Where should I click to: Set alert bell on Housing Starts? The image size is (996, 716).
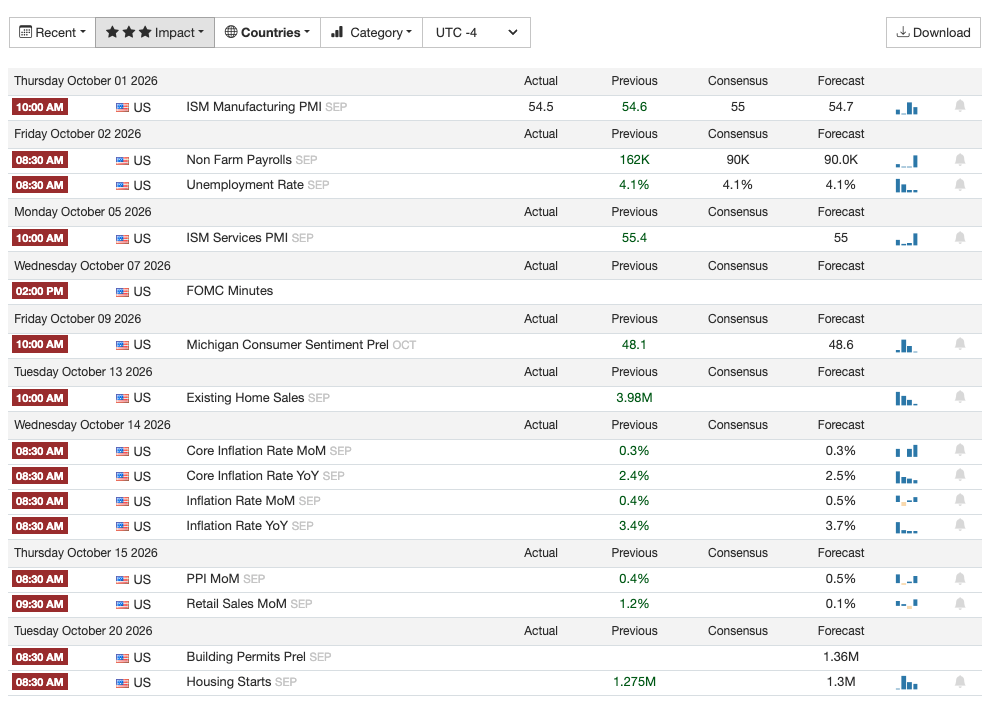[x=960, y=682]
